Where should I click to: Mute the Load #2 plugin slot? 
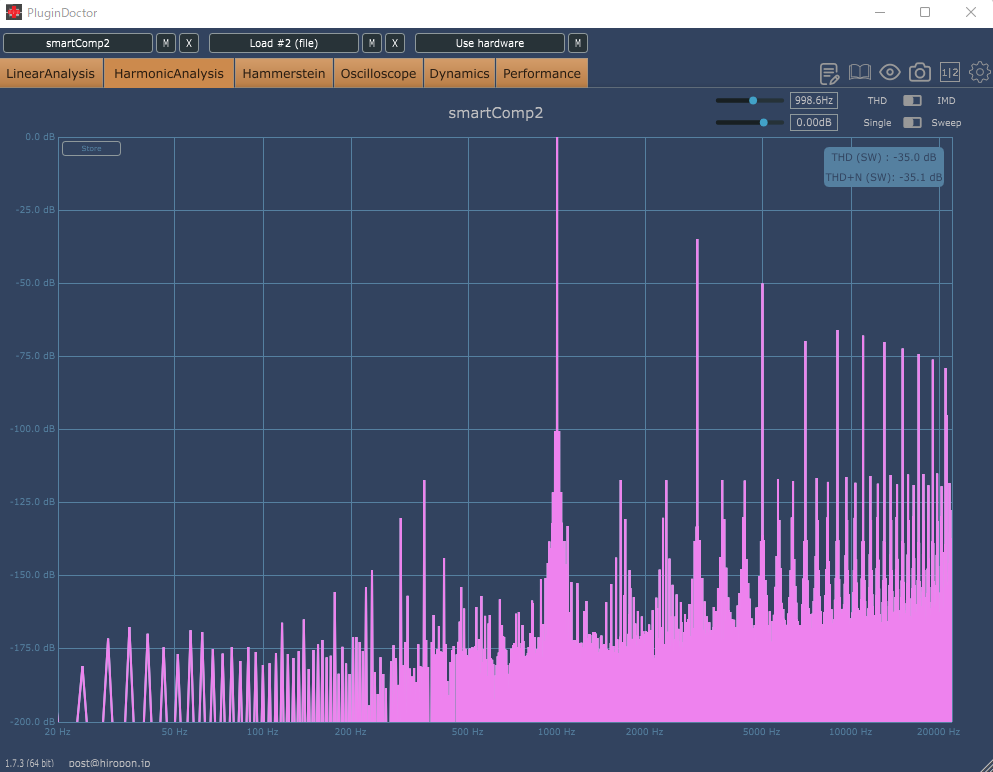pos(372,43)
